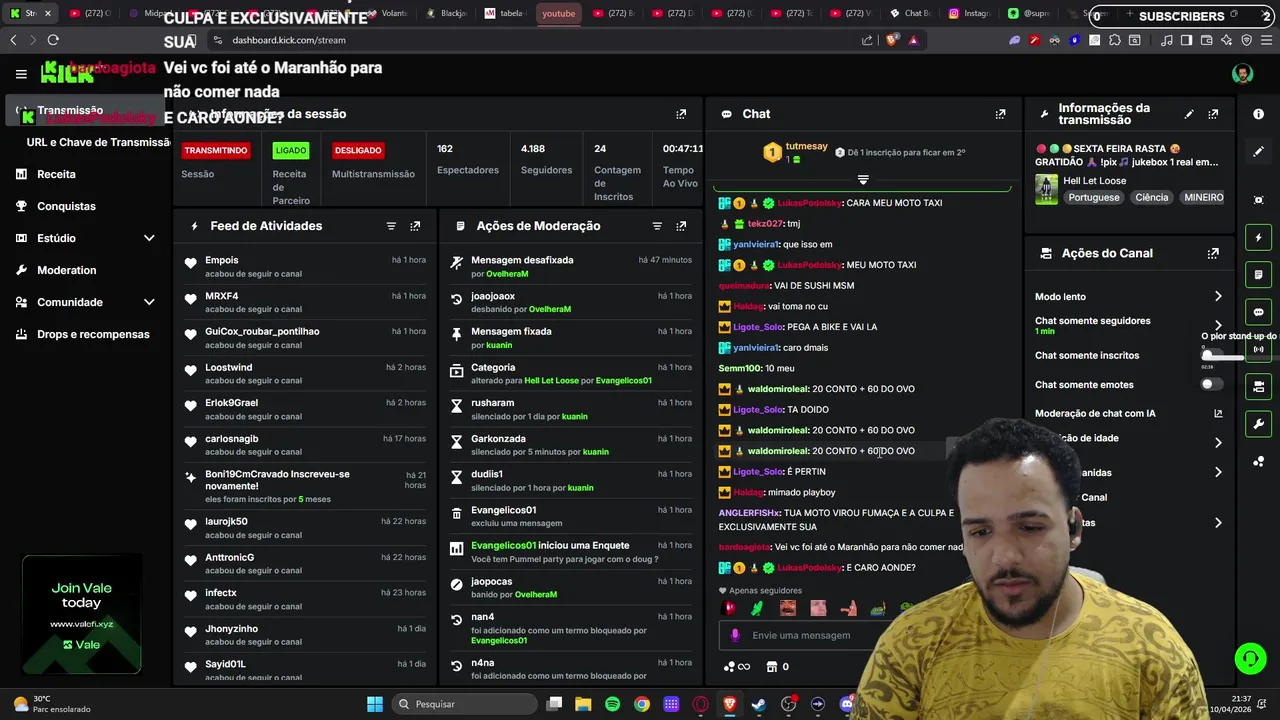Edit stream information with the pencil icon

coord(1189,114)
